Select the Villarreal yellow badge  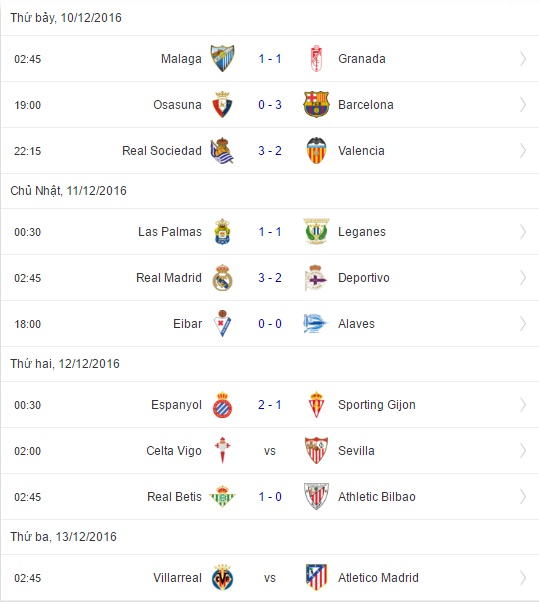[x=222, y=577]
